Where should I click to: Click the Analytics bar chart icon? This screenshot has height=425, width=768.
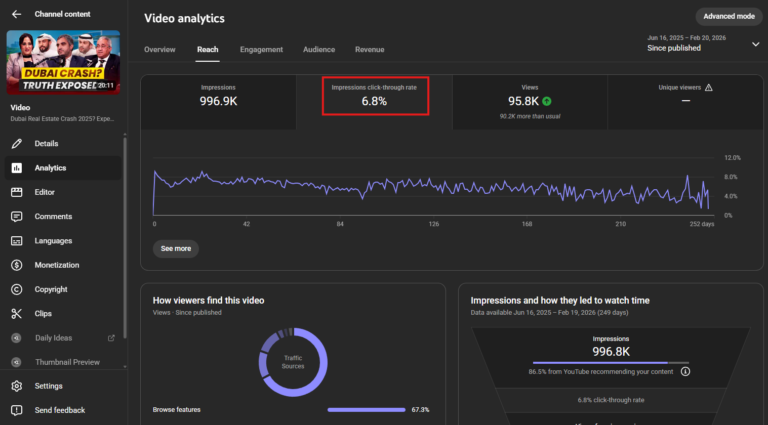pyautogui.click(x=16, y=168)
